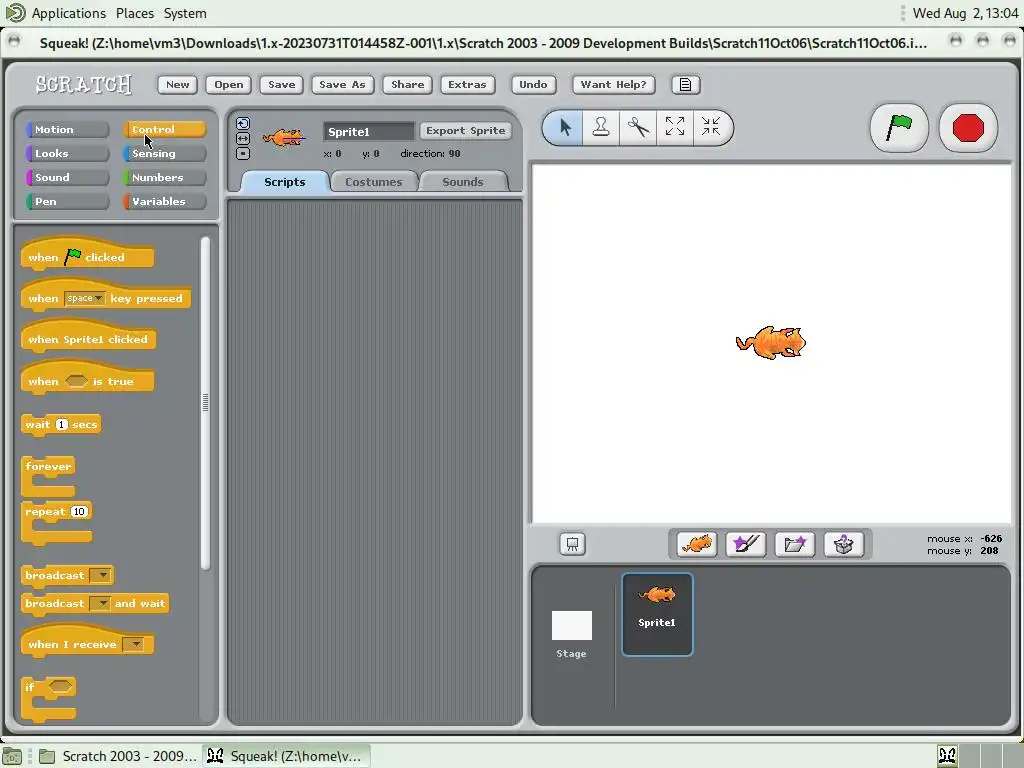Switch to the Sounds tab
Screen dimensions: 1024x768
(x=463, y=182)
